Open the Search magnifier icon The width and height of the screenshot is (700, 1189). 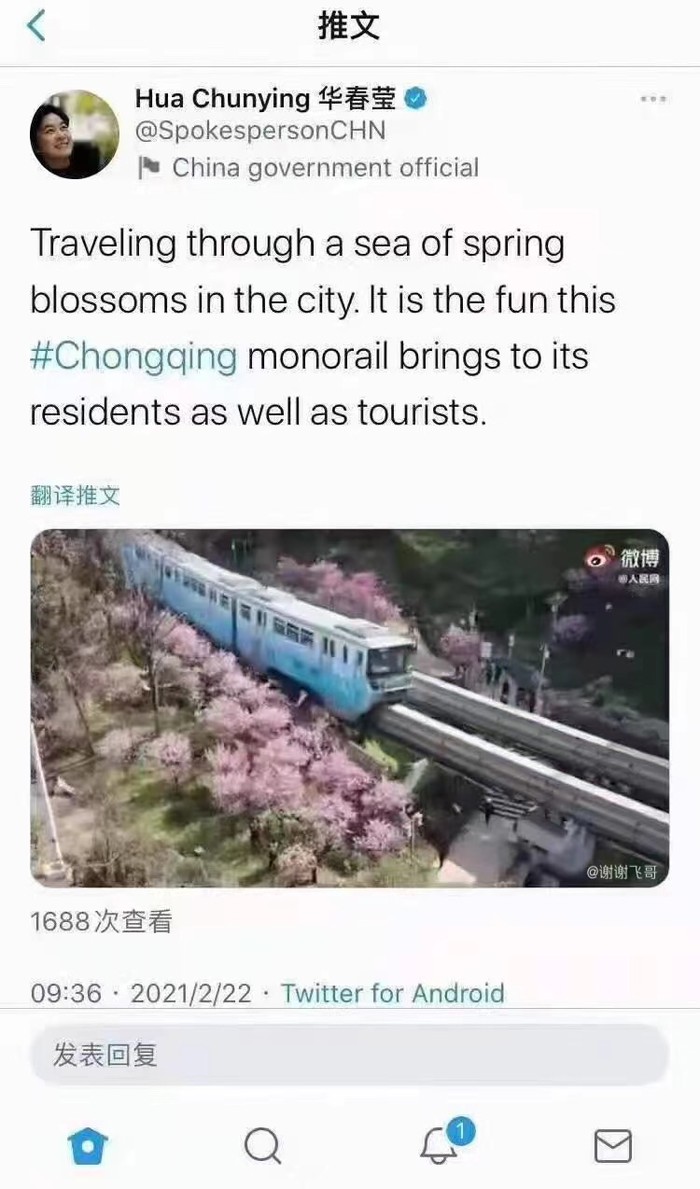[x=263, y=1145]
